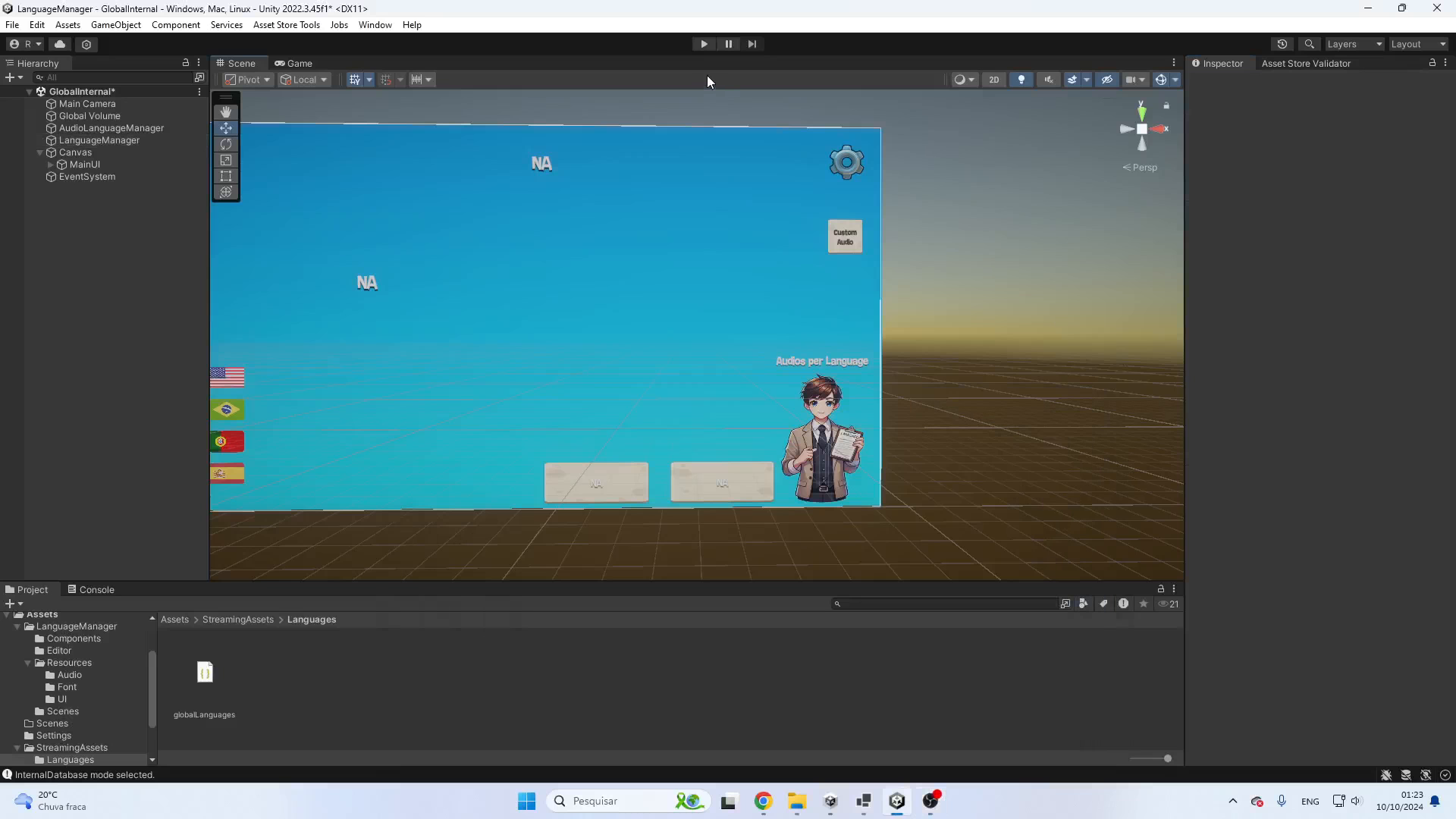Select EventSystem in Hierarchy
This screenshot has height=819, width=1456.
87,177
